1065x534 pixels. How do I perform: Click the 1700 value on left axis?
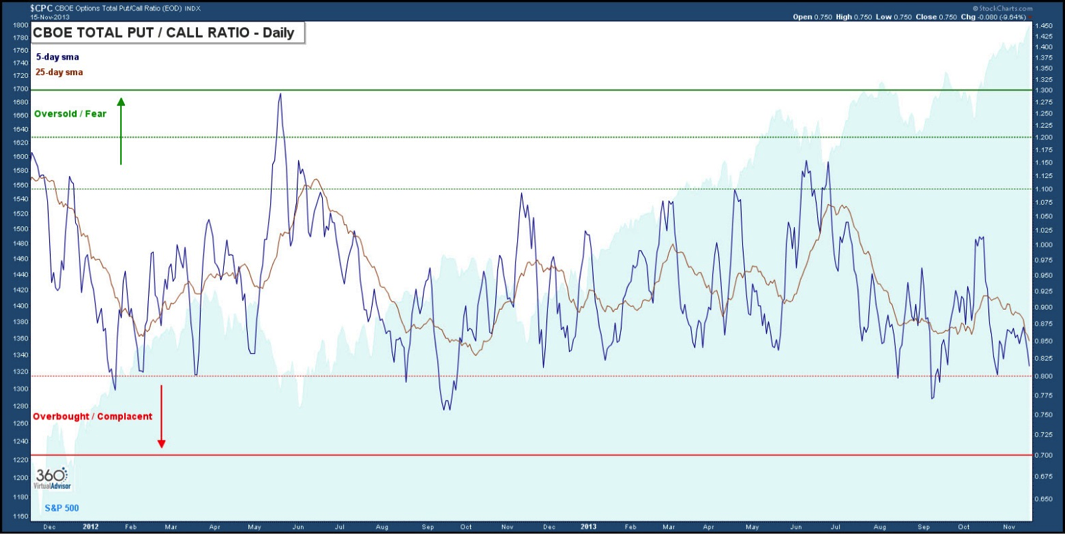[x=20, y=89]
